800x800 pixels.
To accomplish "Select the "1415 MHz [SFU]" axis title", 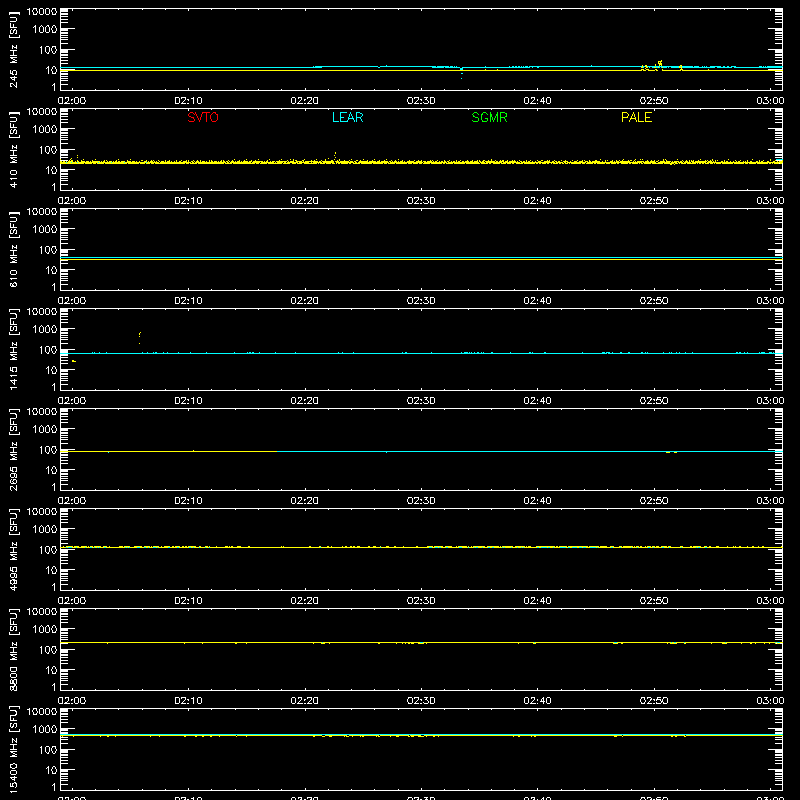I will 13,349.
